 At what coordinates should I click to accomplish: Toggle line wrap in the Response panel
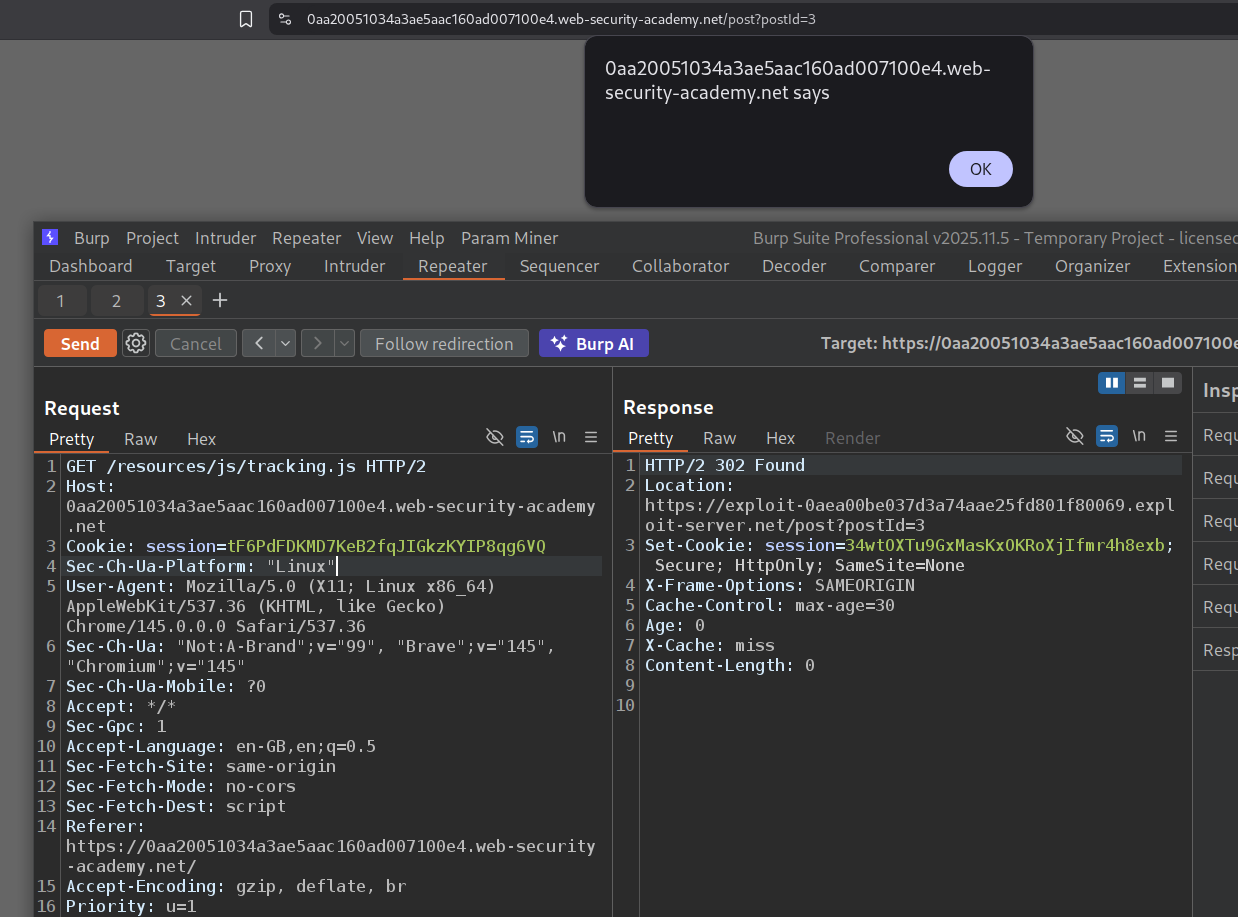pos(1107,436)
